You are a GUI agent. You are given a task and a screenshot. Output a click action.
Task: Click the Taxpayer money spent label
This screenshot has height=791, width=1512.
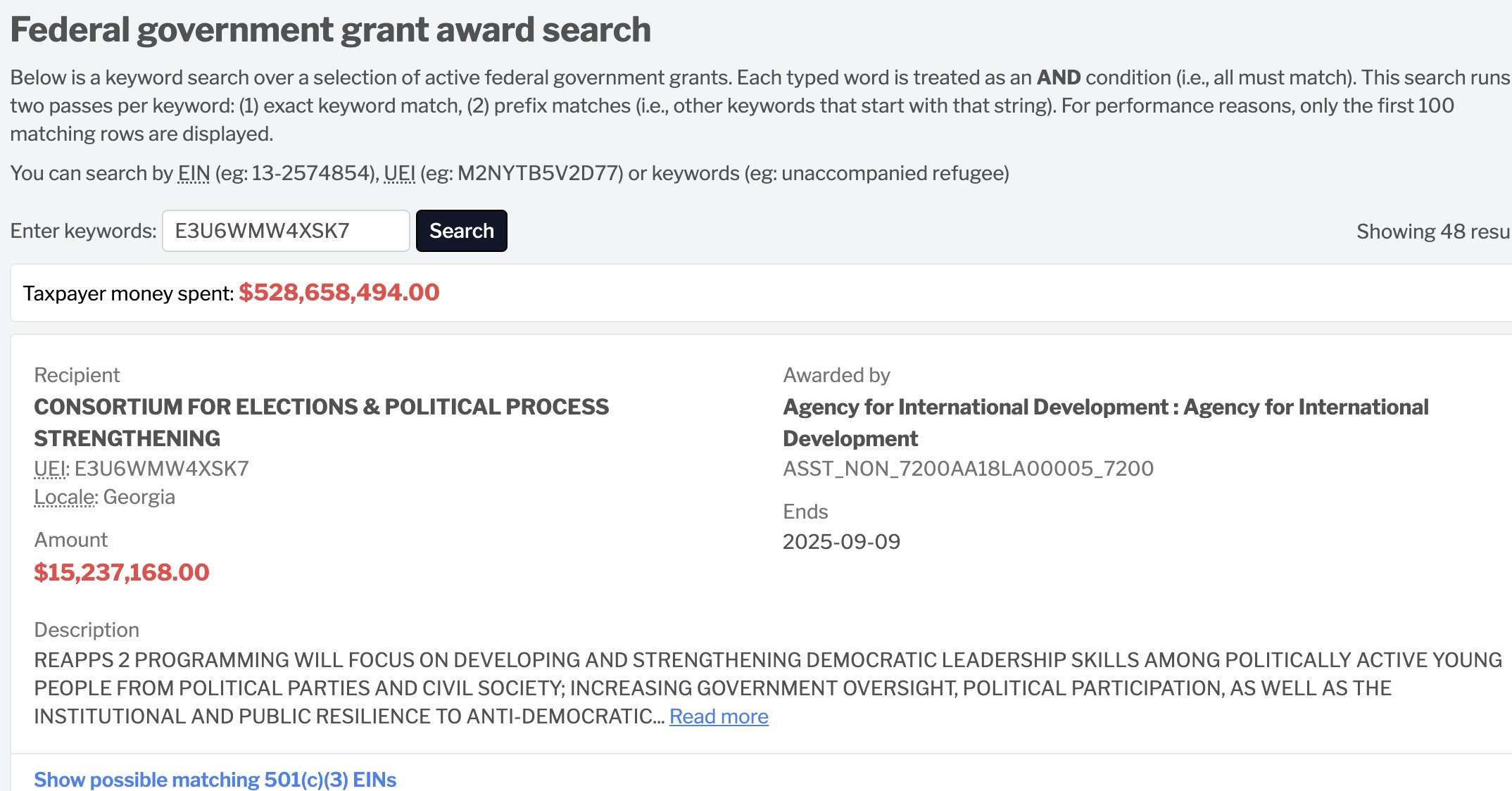point(129,293)
